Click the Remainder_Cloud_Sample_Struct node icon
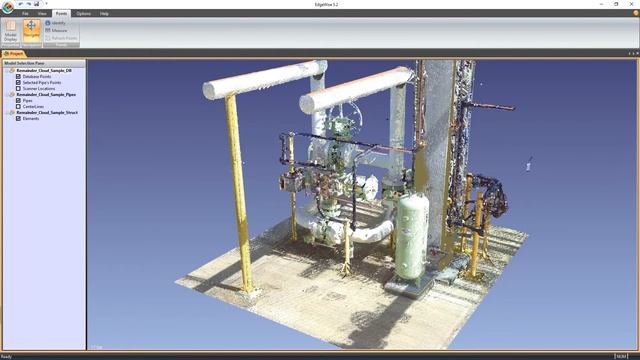This screenshot has width=640, height=360. coord(12,112)
